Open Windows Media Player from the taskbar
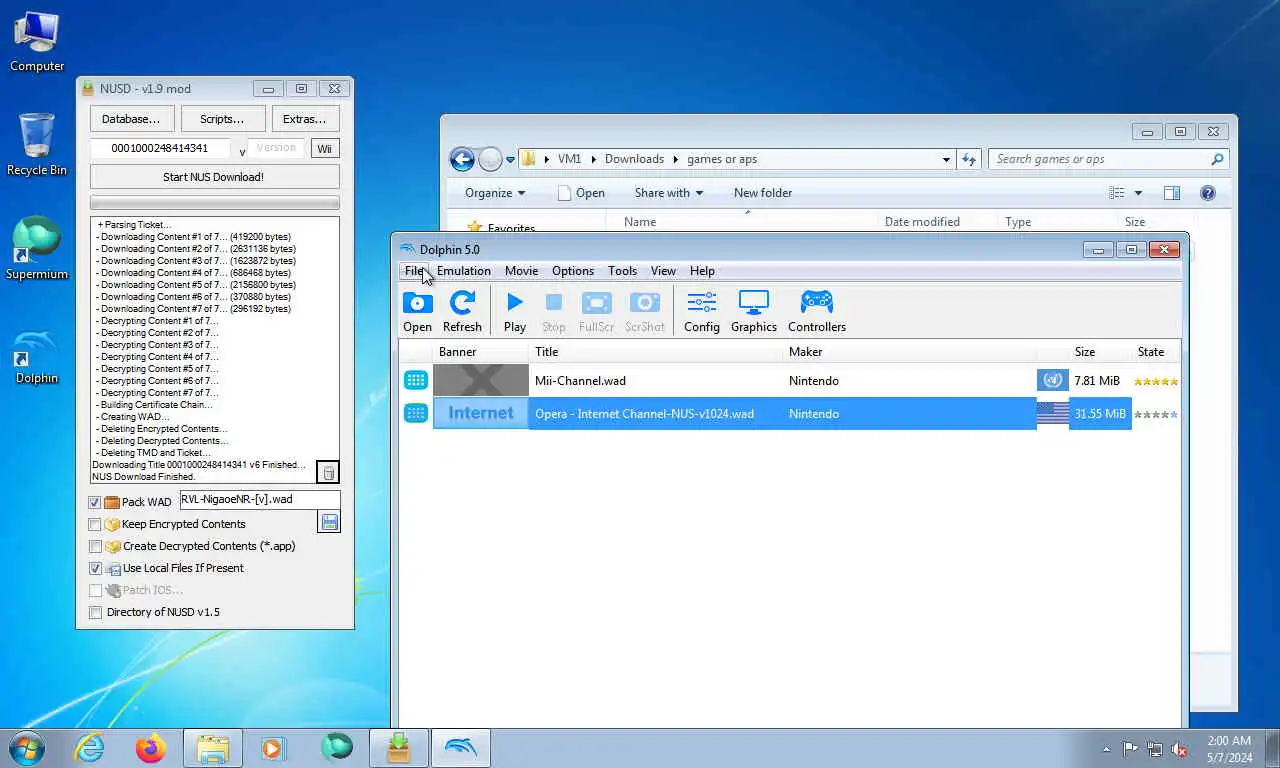Image resolution: width=1280 pixels, height=768 pixels. pyautogui.click(x=273, y=748)
